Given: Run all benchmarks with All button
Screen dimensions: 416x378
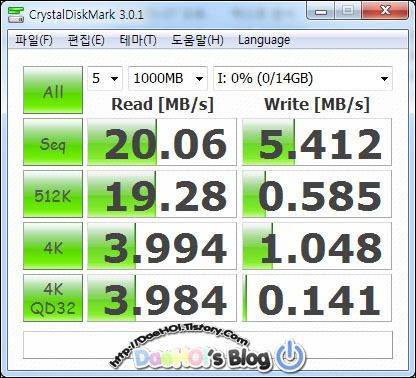Looking at the screenshot, I should [53, 90].
